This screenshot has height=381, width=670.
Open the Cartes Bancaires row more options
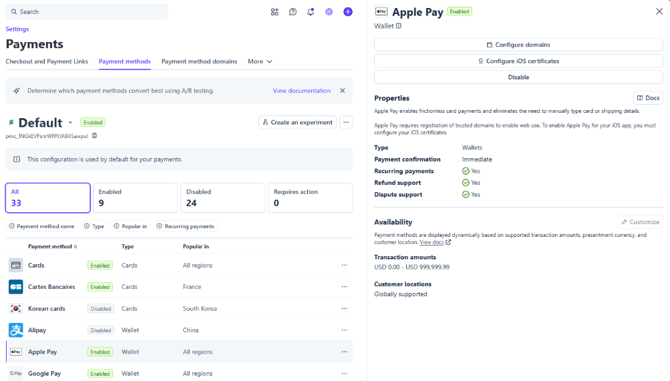point(344,287)
